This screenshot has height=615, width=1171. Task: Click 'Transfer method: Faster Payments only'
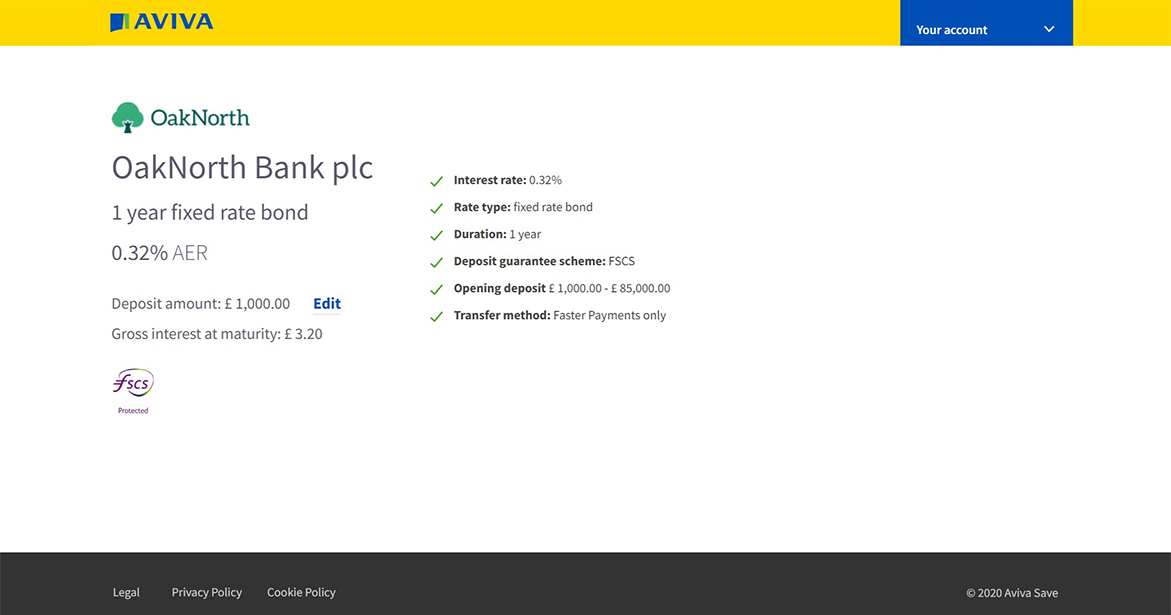[x=560, y=316]
